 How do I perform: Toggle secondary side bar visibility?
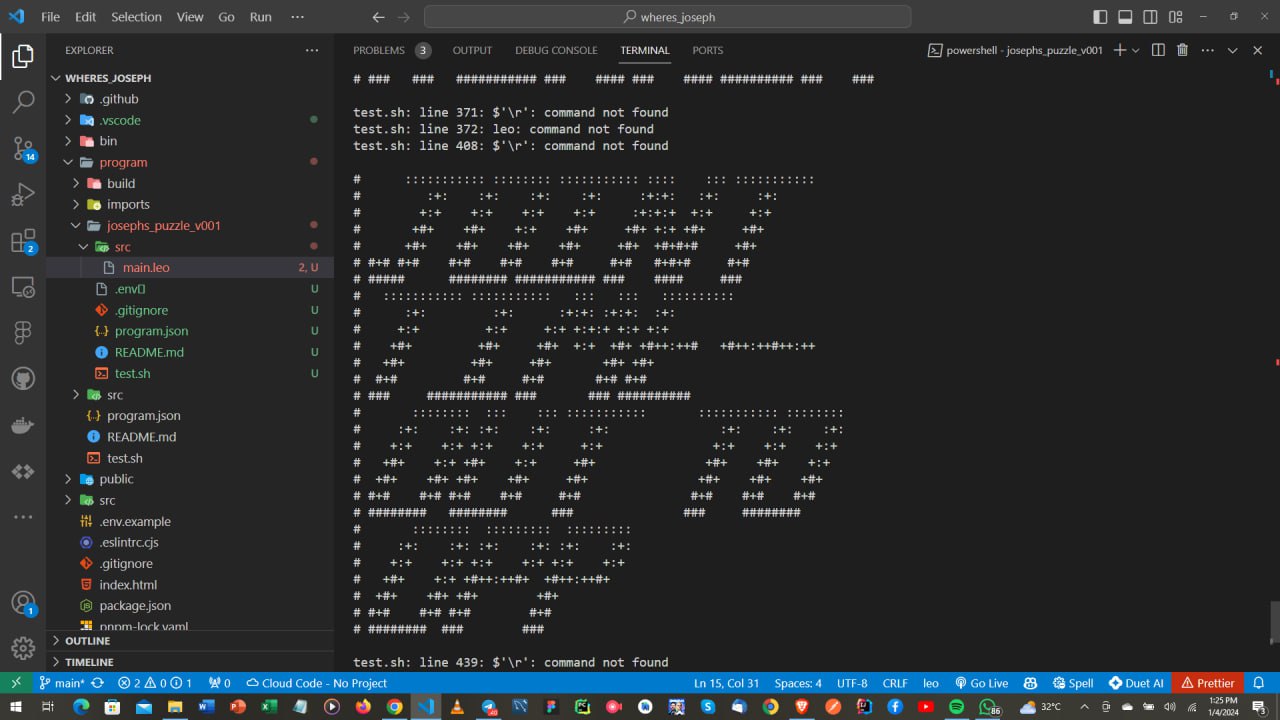click(x=1151, y=17)
